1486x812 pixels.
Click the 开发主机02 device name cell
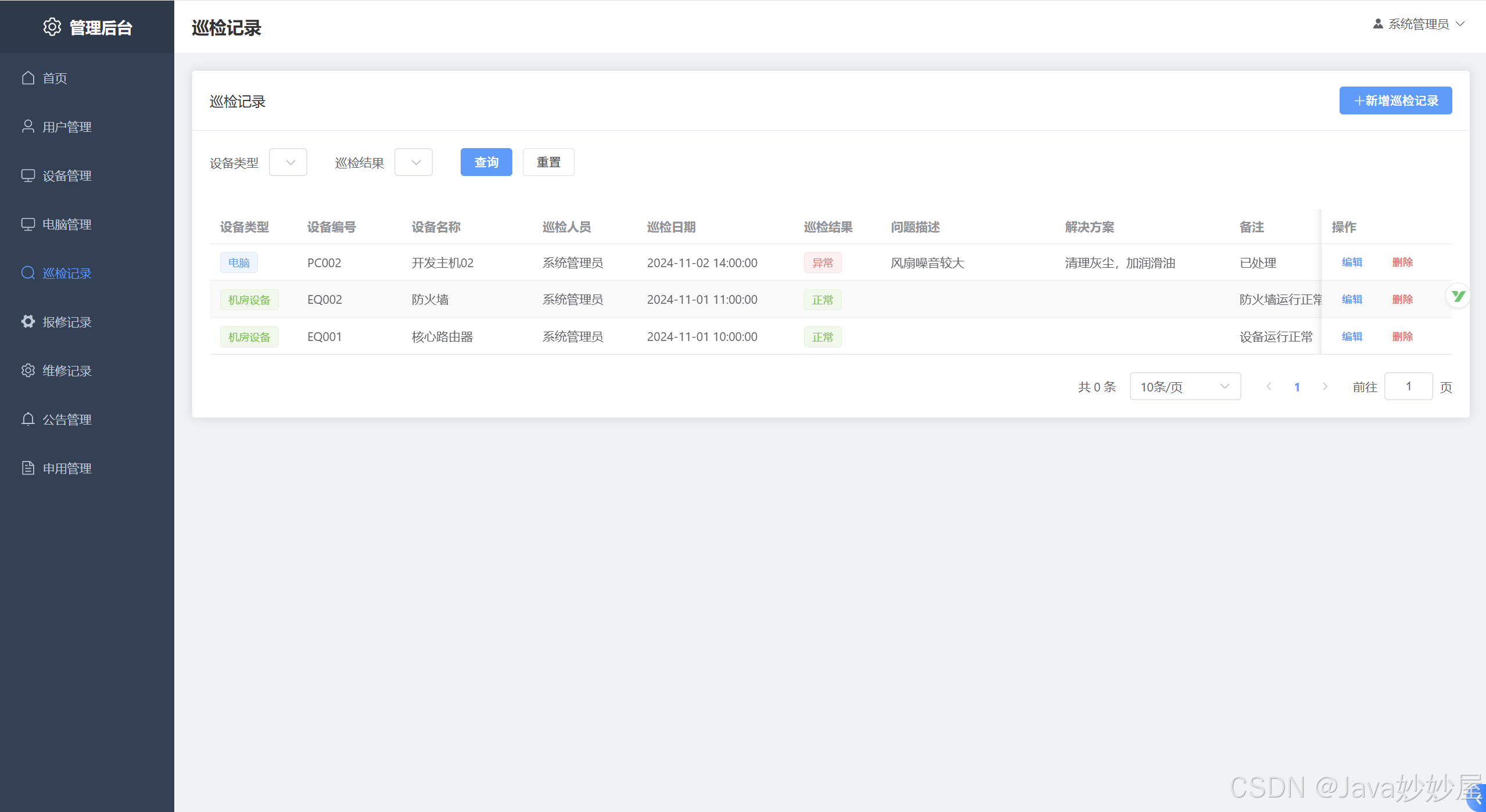click(443, 263)
